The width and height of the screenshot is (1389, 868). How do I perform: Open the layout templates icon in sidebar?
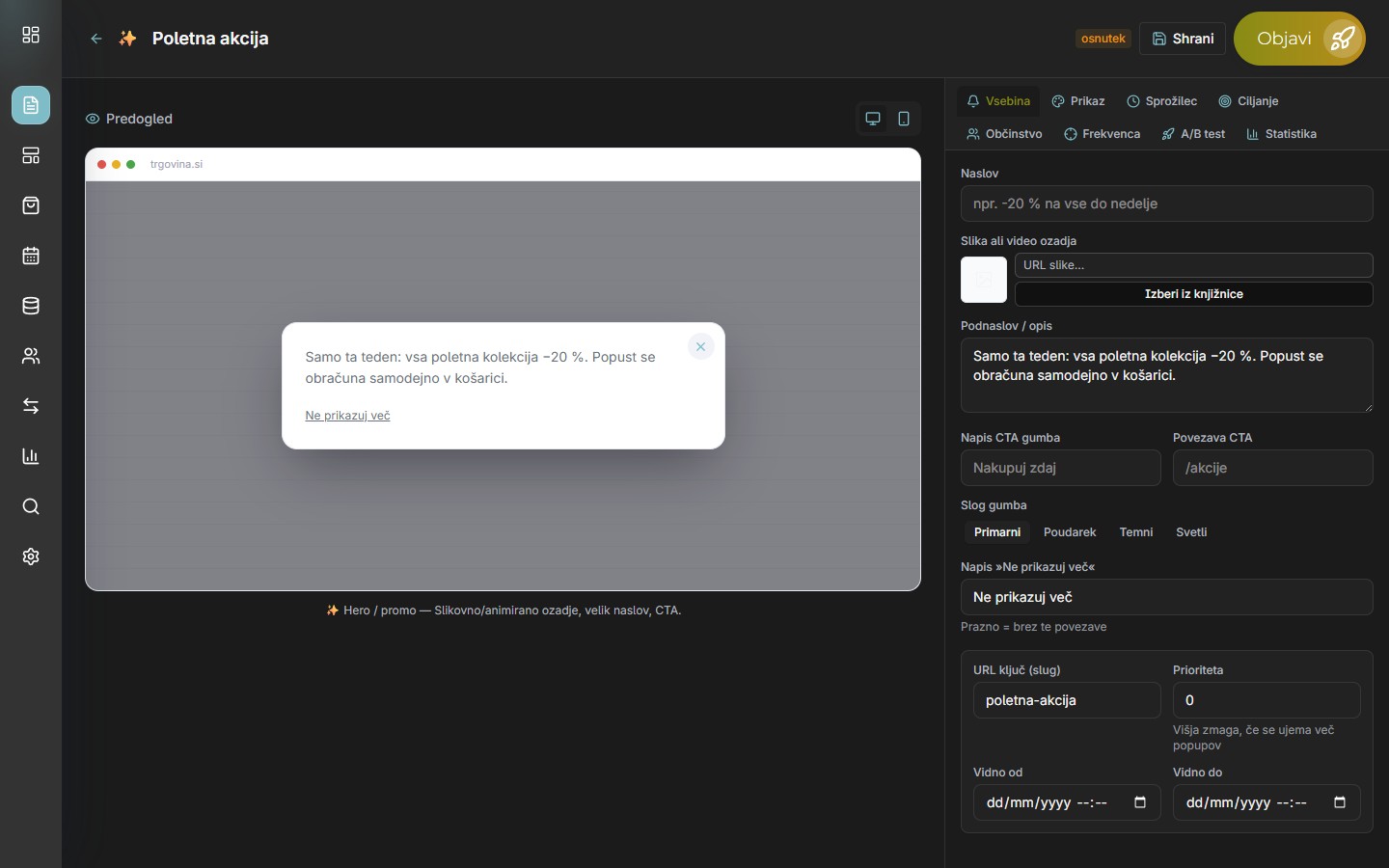point(31,155)
